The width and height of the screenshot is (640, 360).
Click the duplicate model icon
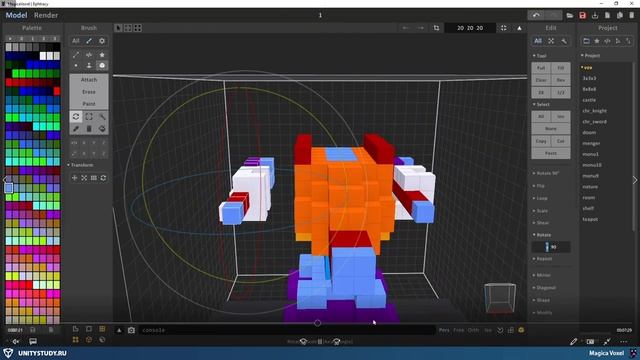pyautogui.click(x=620, y=16)
